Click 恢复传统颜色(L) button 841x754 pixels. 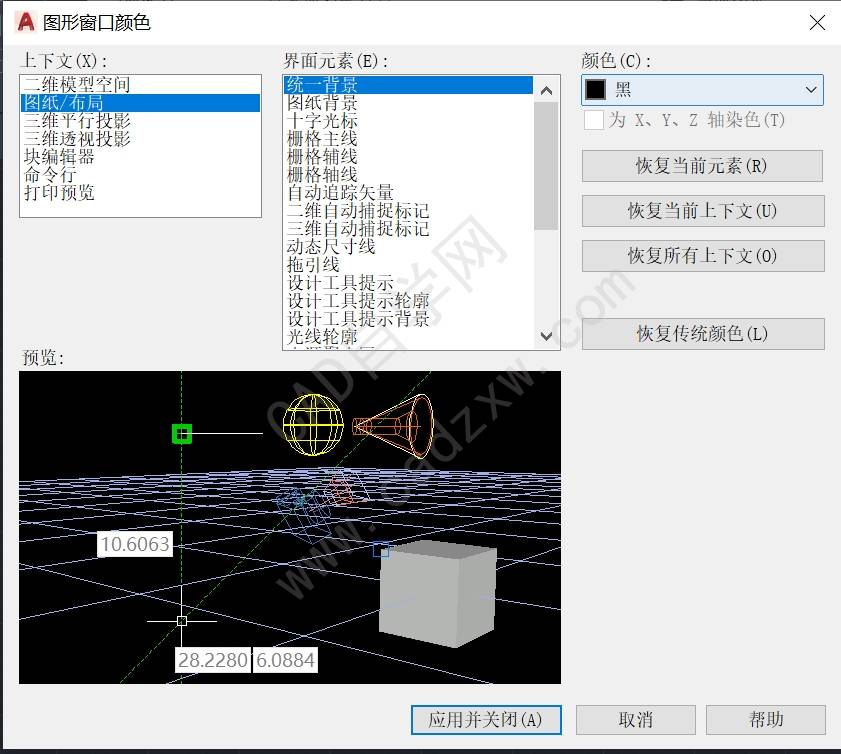[702, 334]
